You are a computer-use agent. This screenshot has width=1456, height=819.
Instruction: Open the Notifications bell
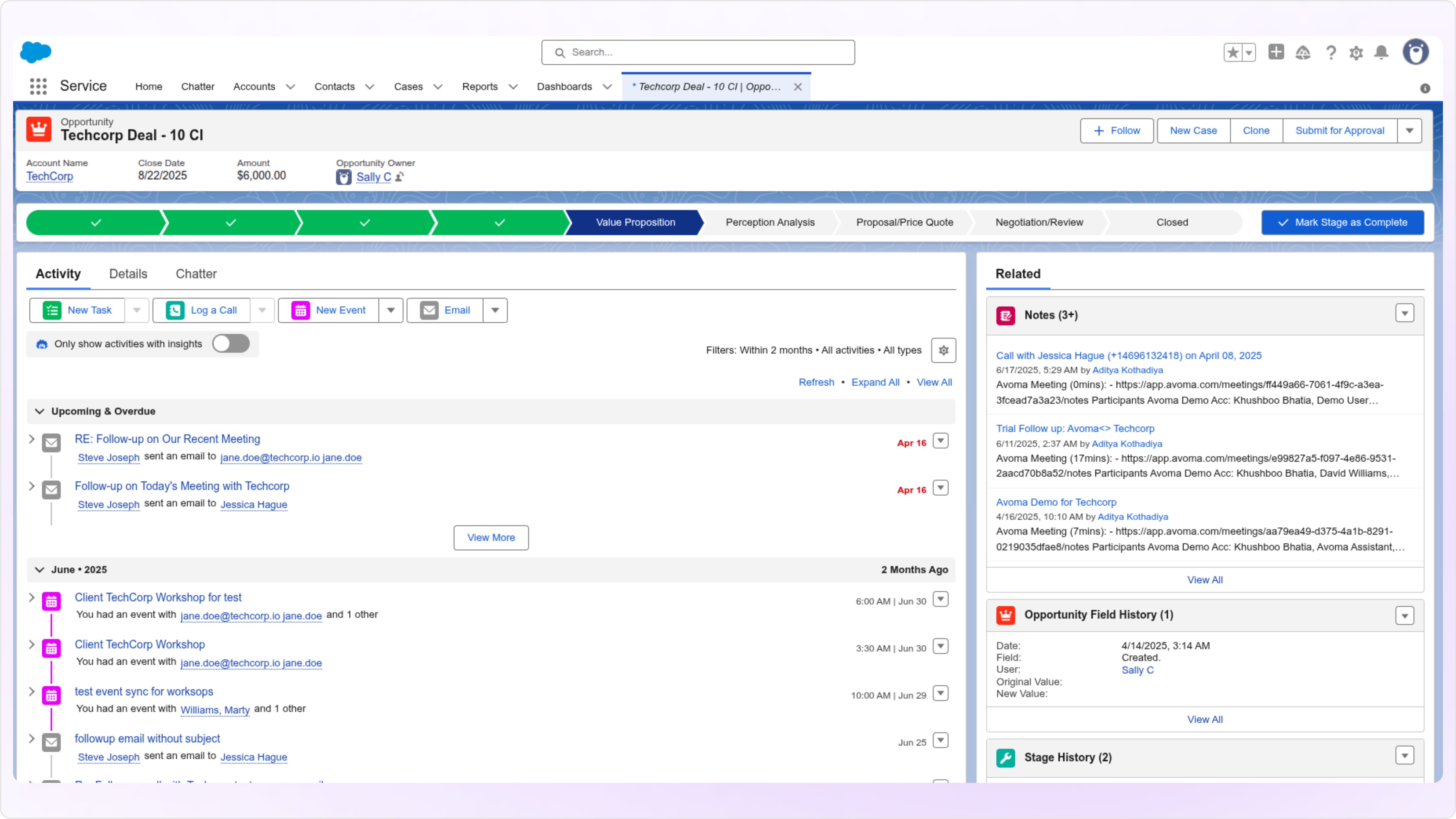[x=1381, y=53]
